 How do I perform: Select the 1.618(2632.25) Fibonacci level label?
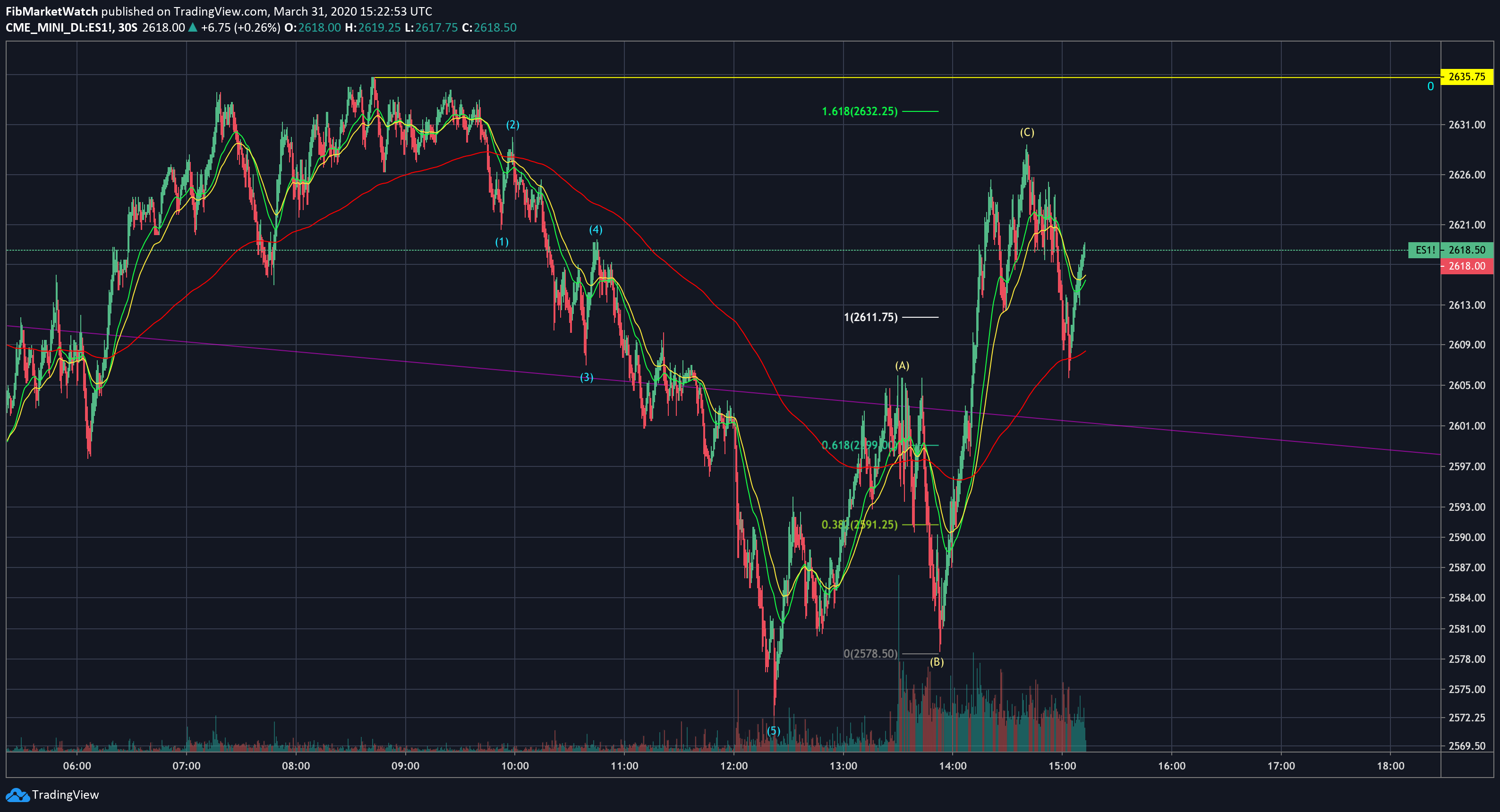(x=860, y=111)
